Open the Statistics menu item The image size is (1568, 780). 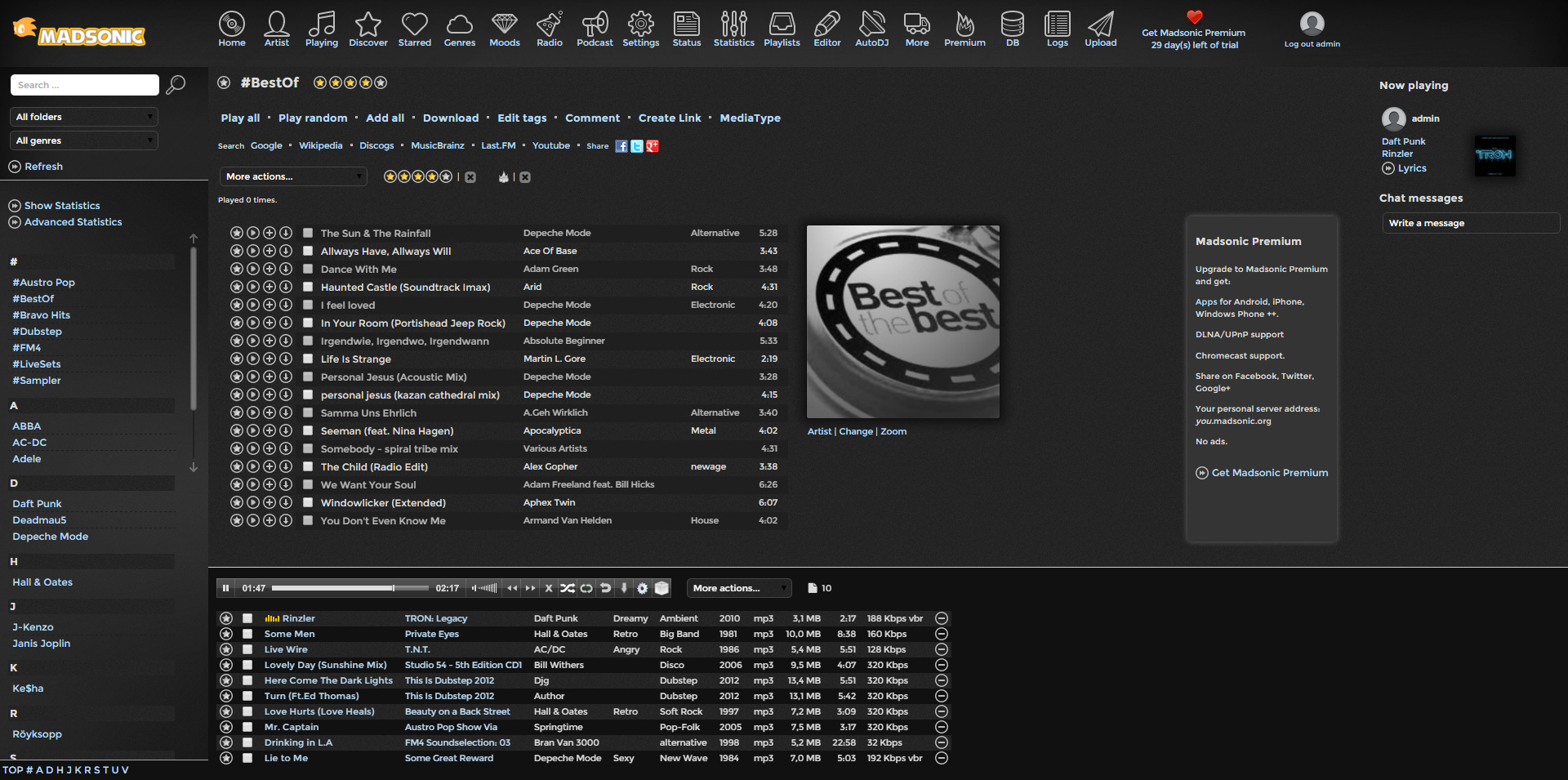point(733,29)
